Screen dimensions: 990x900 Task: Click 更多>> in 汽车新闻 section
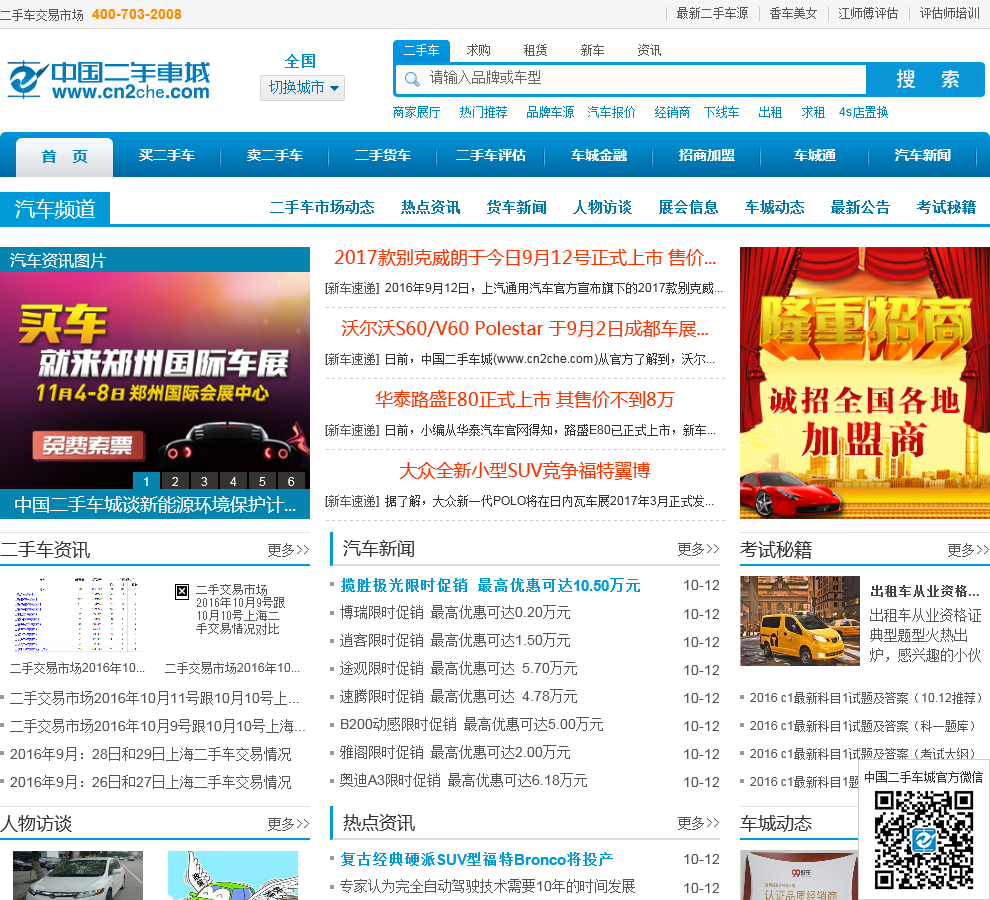[x=698, y=549]
